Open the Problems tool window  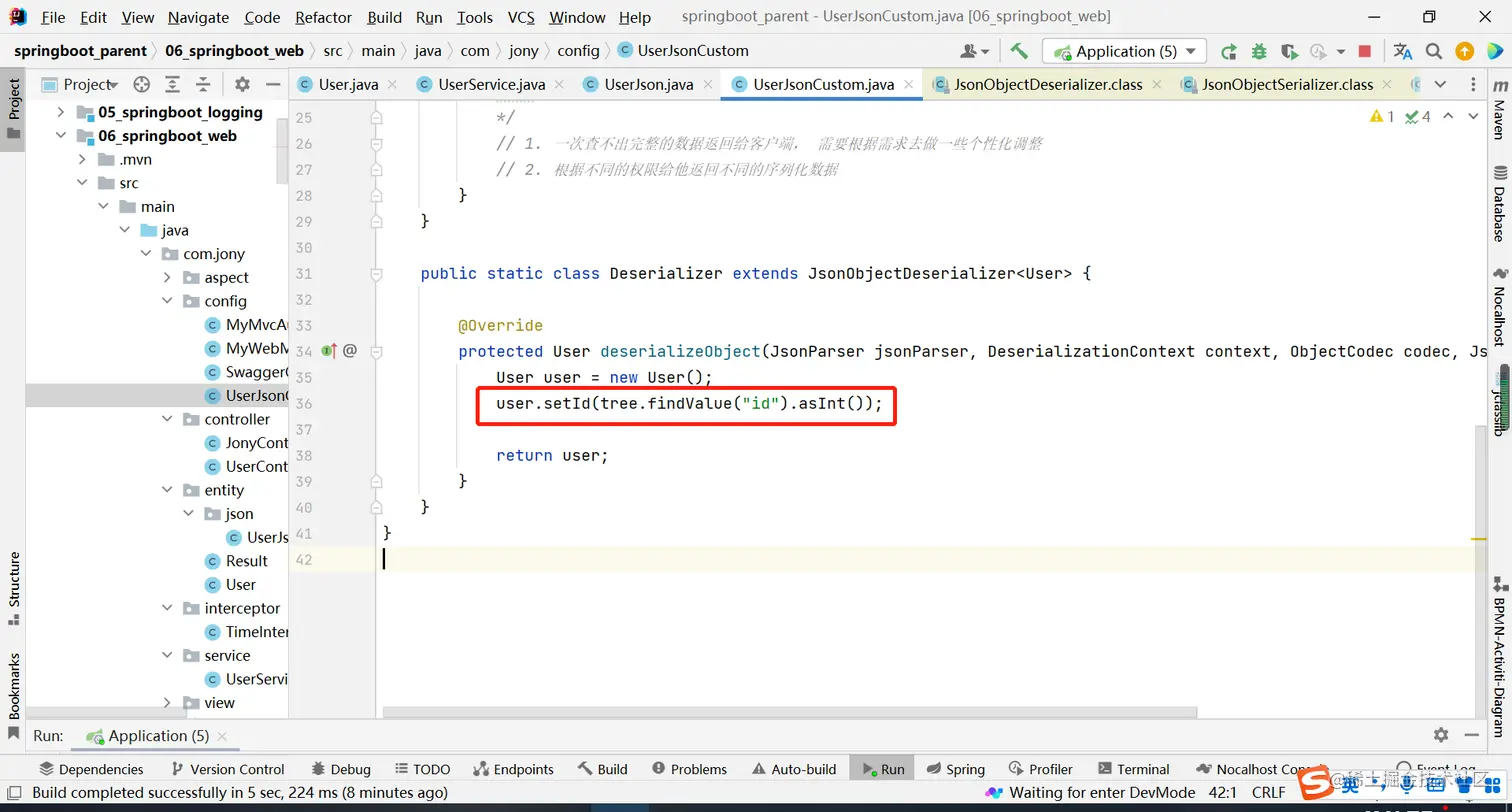[689, 769]
